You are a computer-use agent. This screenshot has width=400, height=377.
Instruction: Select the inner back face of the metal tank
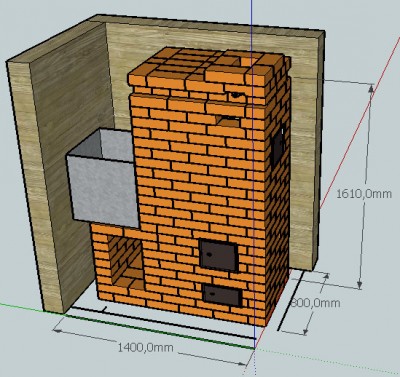tap(116, 144)
